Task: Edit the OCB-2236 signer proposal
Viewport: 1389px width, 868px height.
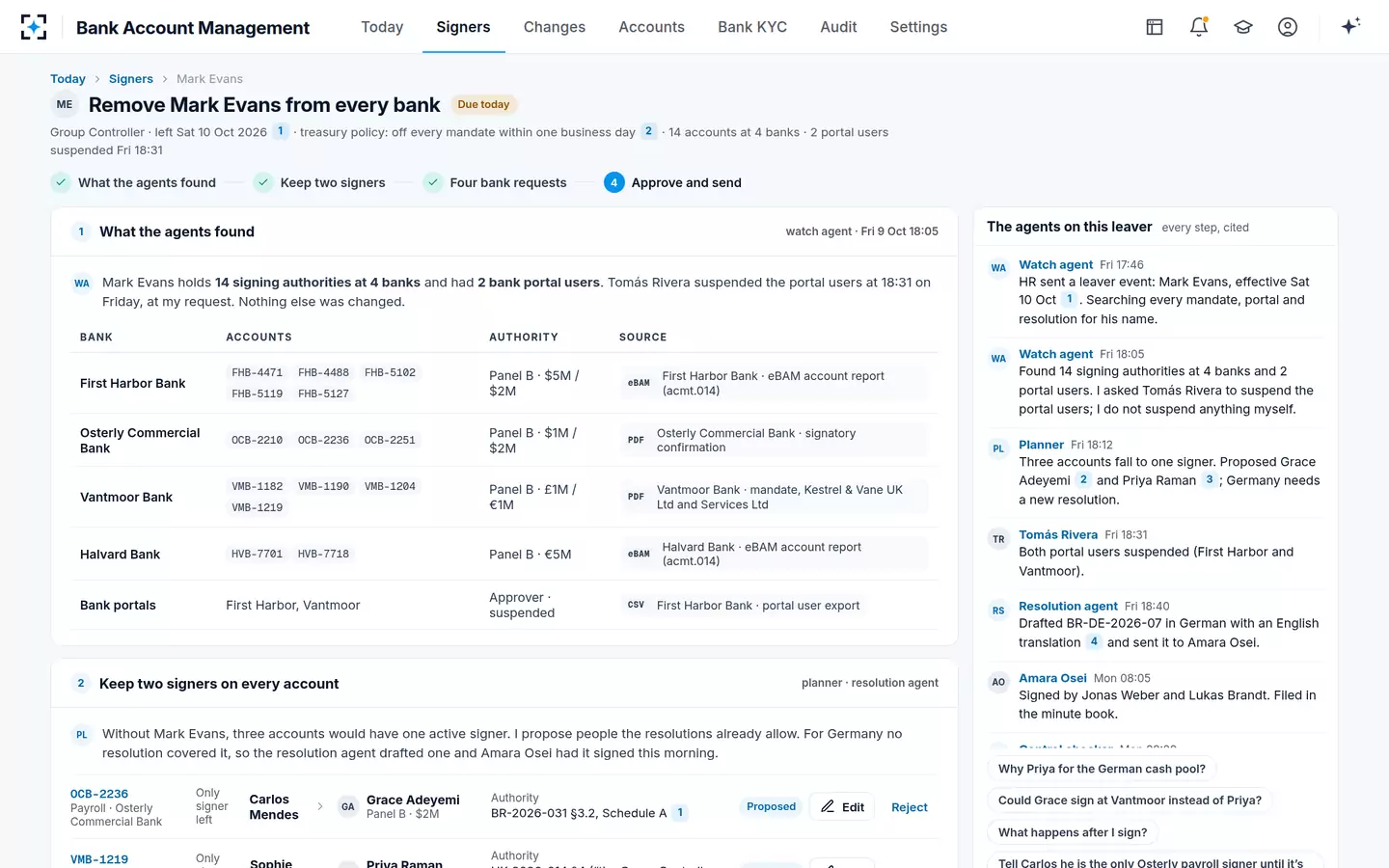Action: [x=842, y=807]
